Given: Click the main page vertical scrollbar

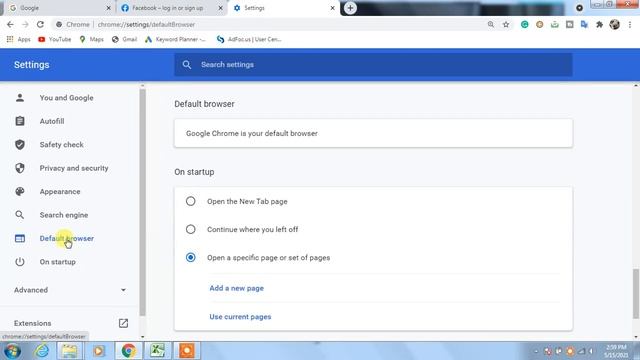Looking at the screenshot, I should tap(636, 294).
